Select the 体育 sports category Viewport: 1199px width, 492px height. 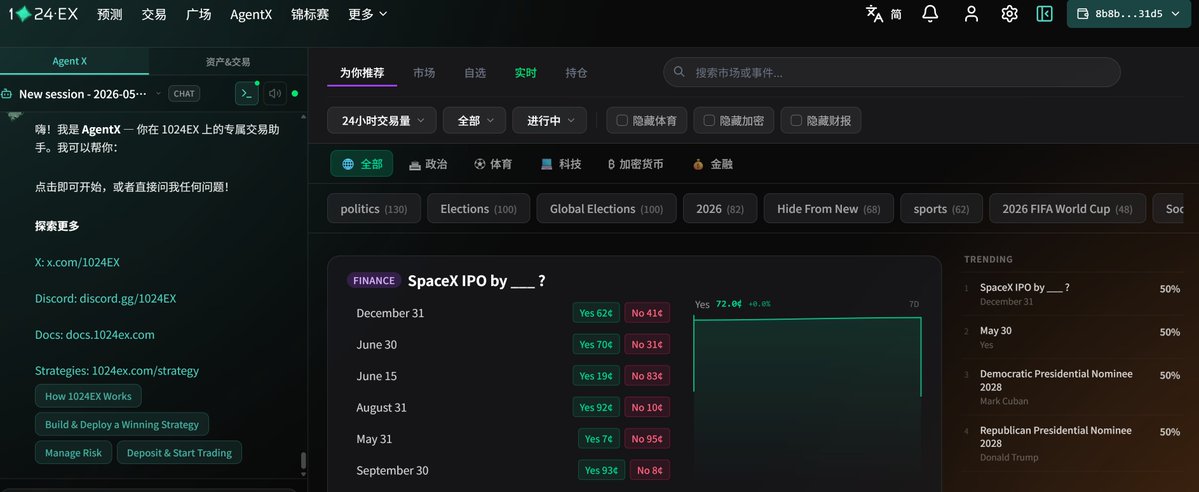click(x=493, y=164)
